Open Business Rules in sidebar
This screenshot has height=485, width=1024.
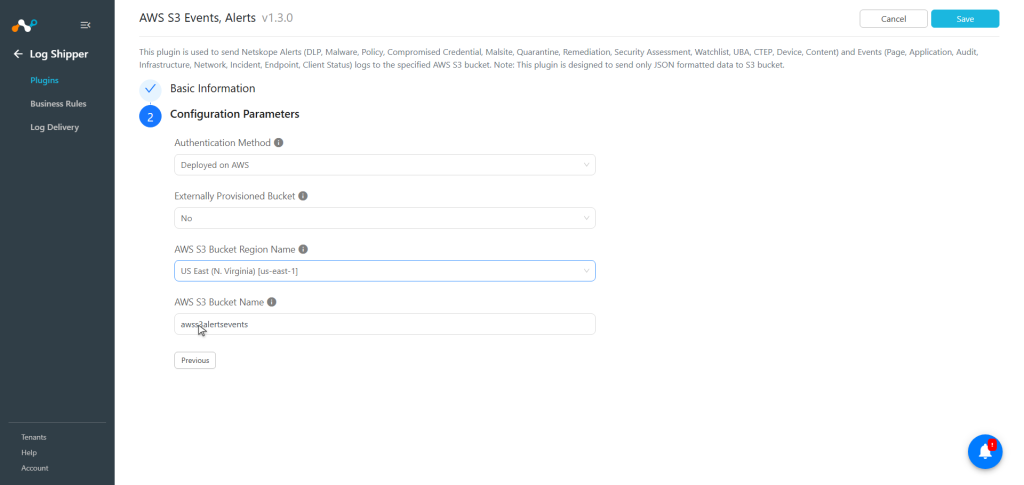tap(58, 104)
